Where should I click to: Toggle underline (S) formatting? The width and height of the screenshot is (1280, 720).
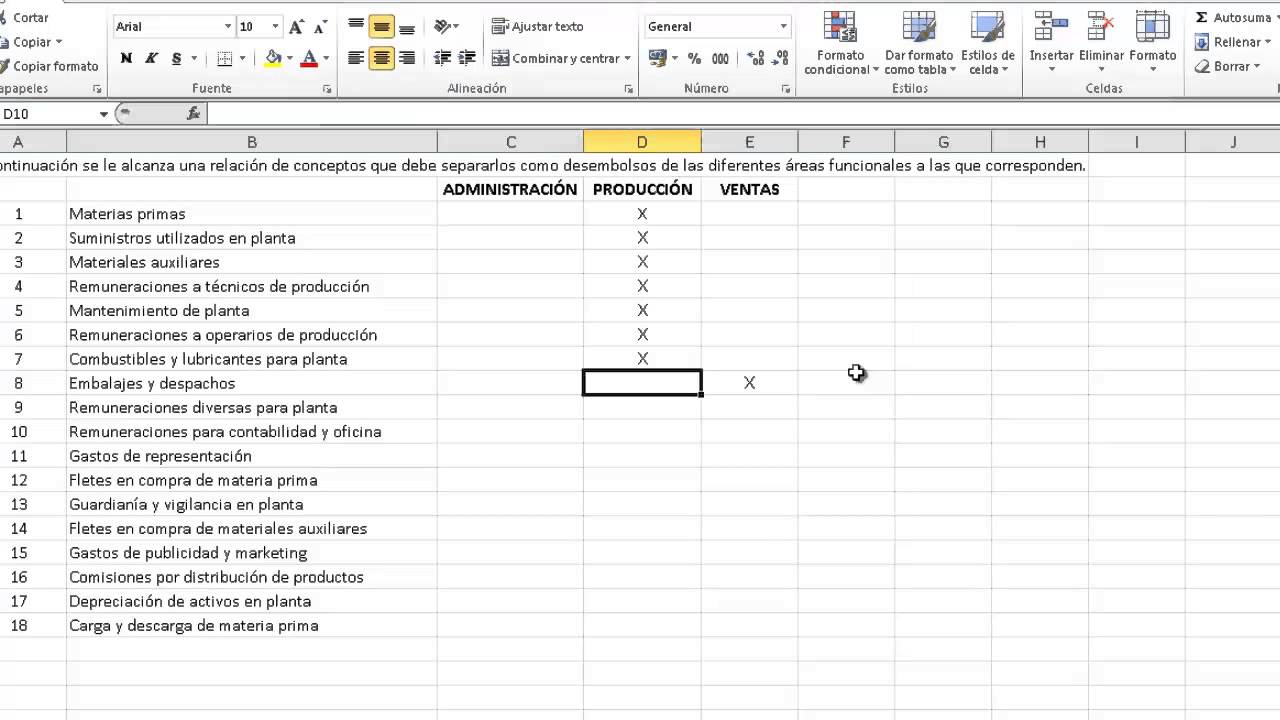point(177,59)
